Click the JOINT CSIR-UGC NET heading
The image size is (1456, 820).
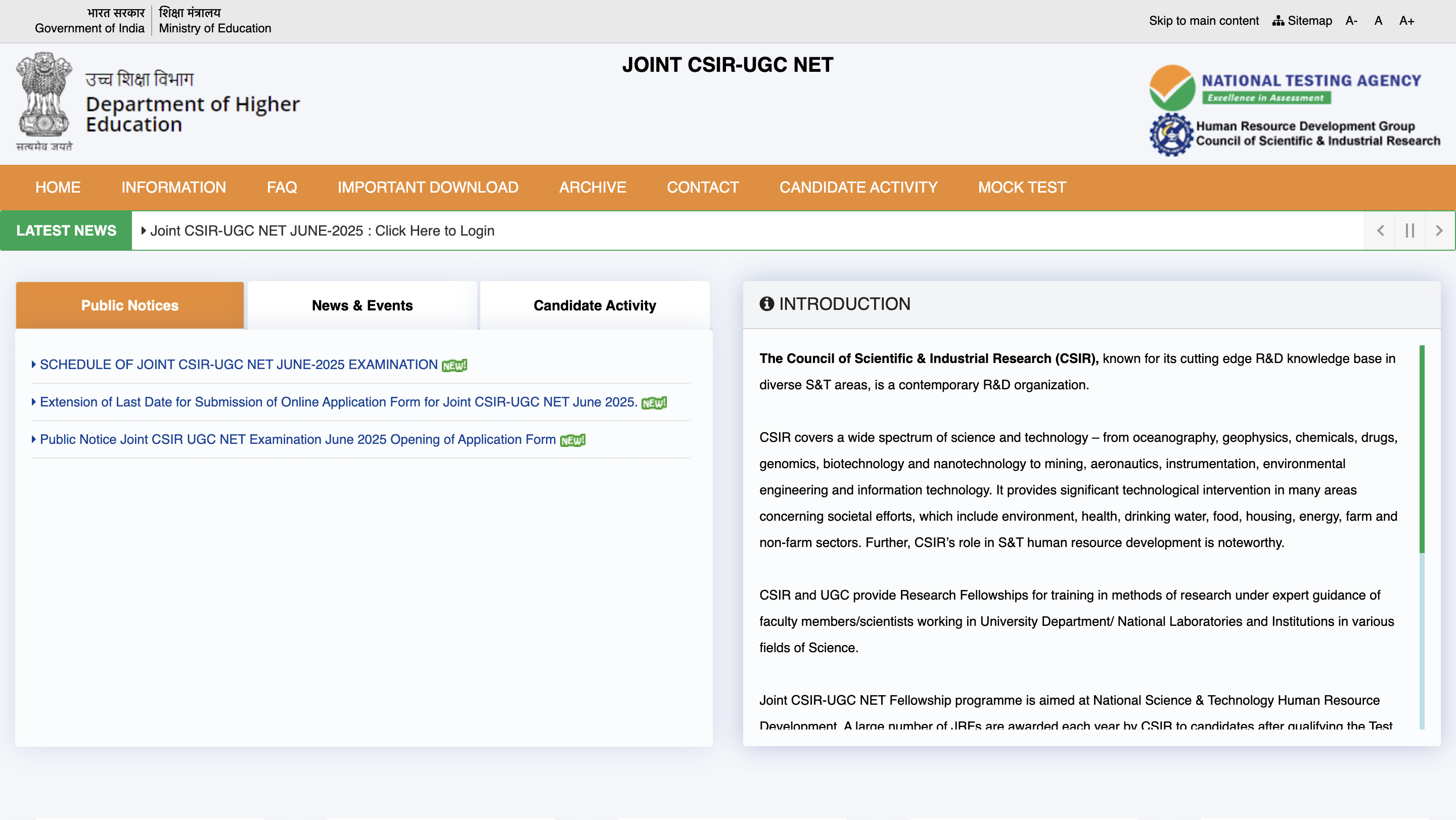click(728, 65)
